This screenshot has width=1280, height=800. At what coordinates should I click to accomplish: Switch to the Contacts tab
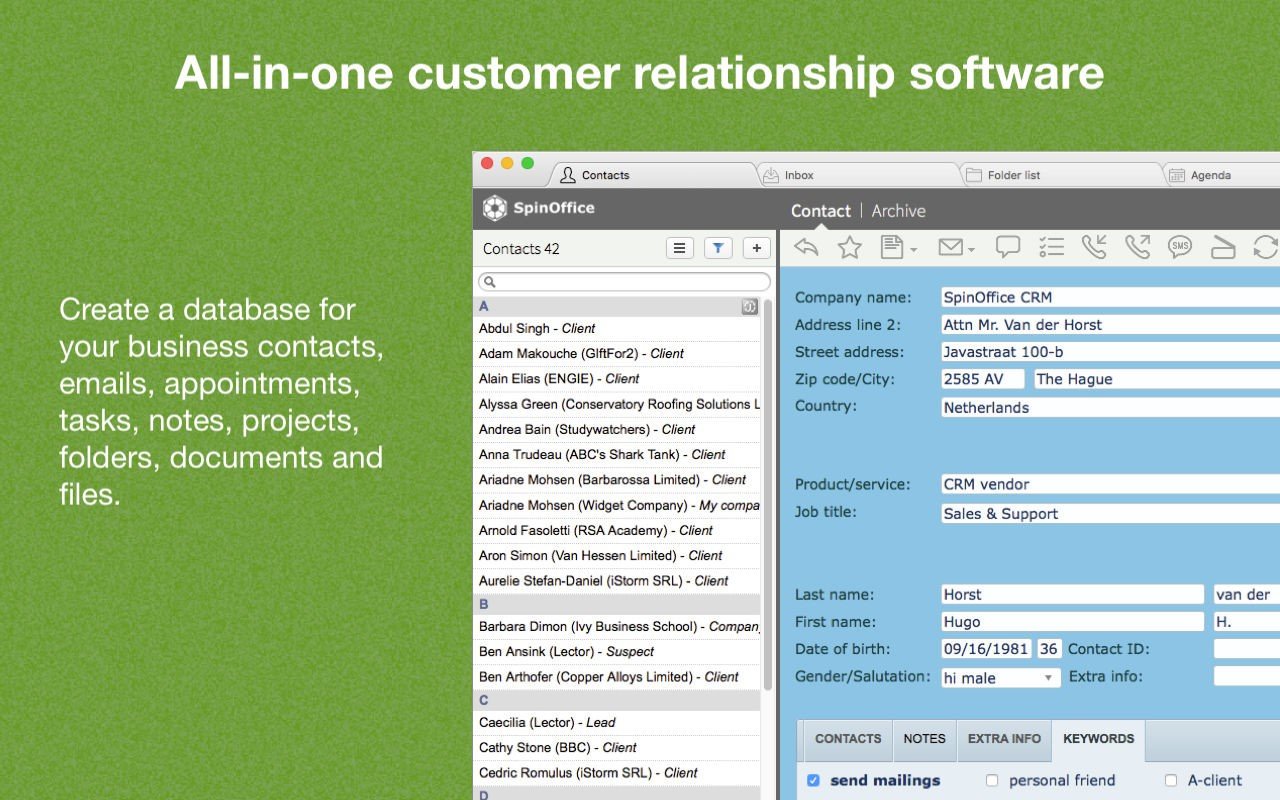[654, 175]
